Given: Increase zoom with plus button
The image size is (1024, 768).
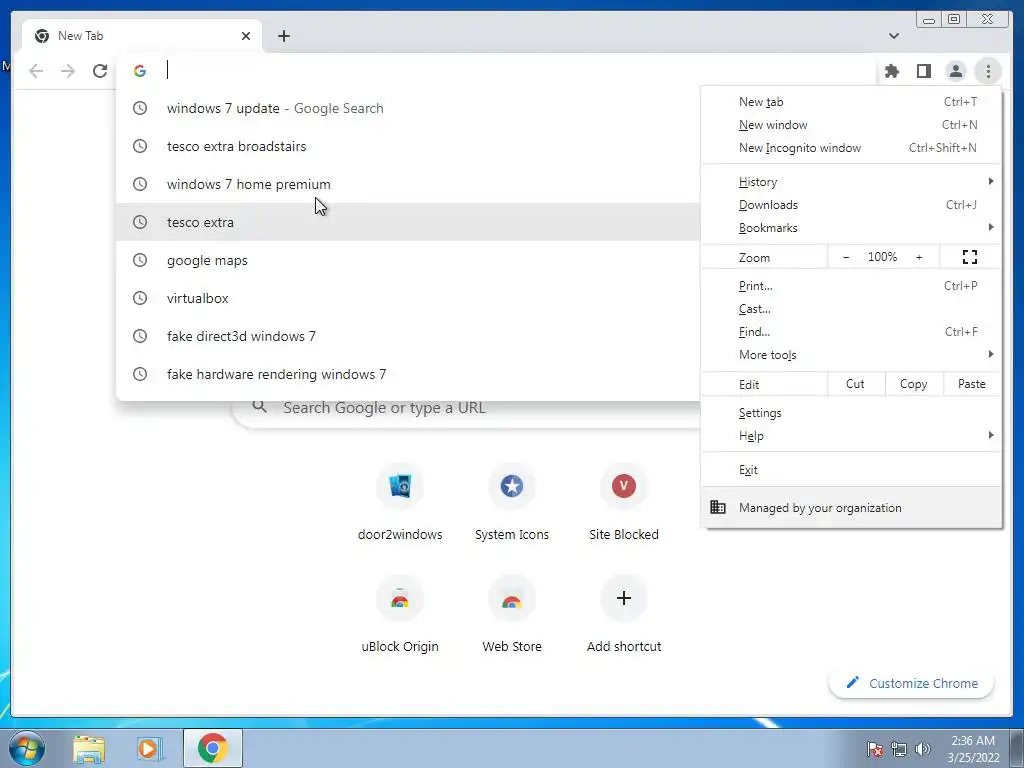Looking at the screenshot, I should (919, 257).
